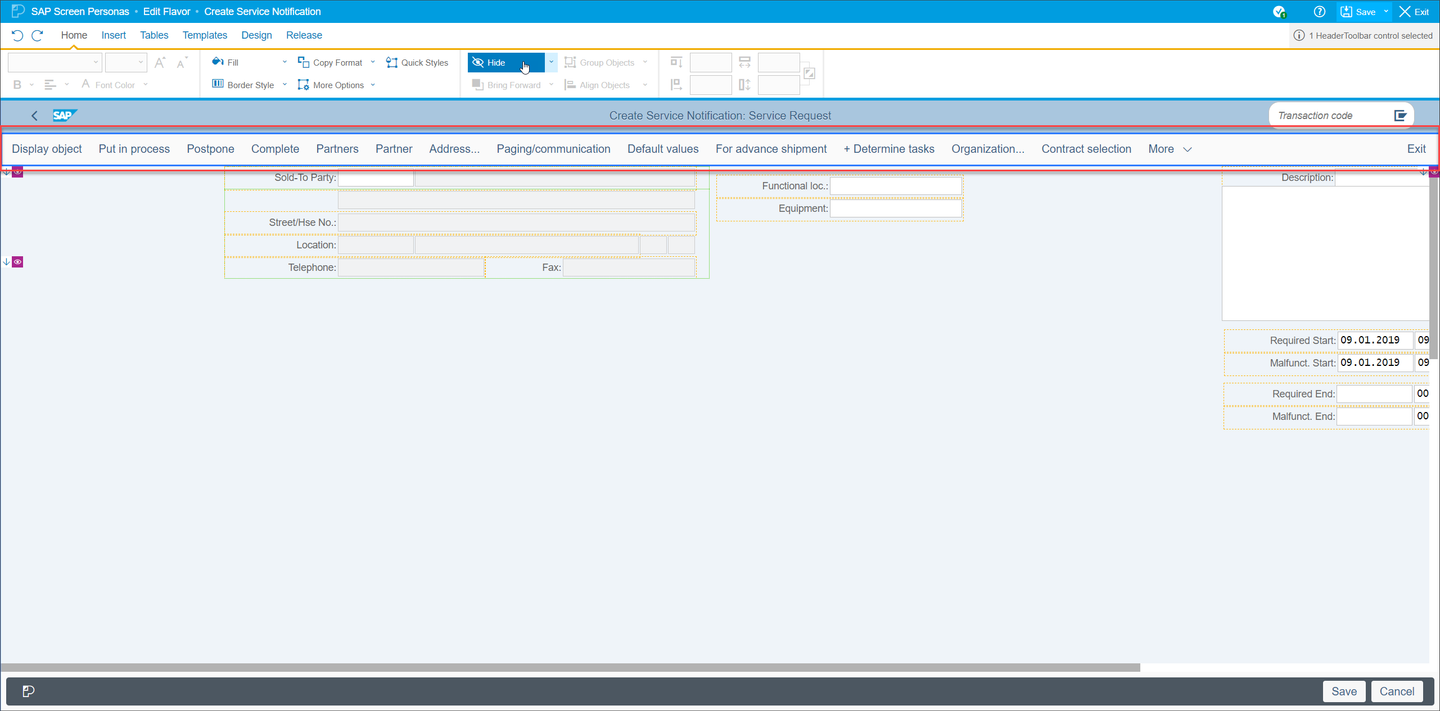Toggle Bold formatting

[x=18, y=85]
